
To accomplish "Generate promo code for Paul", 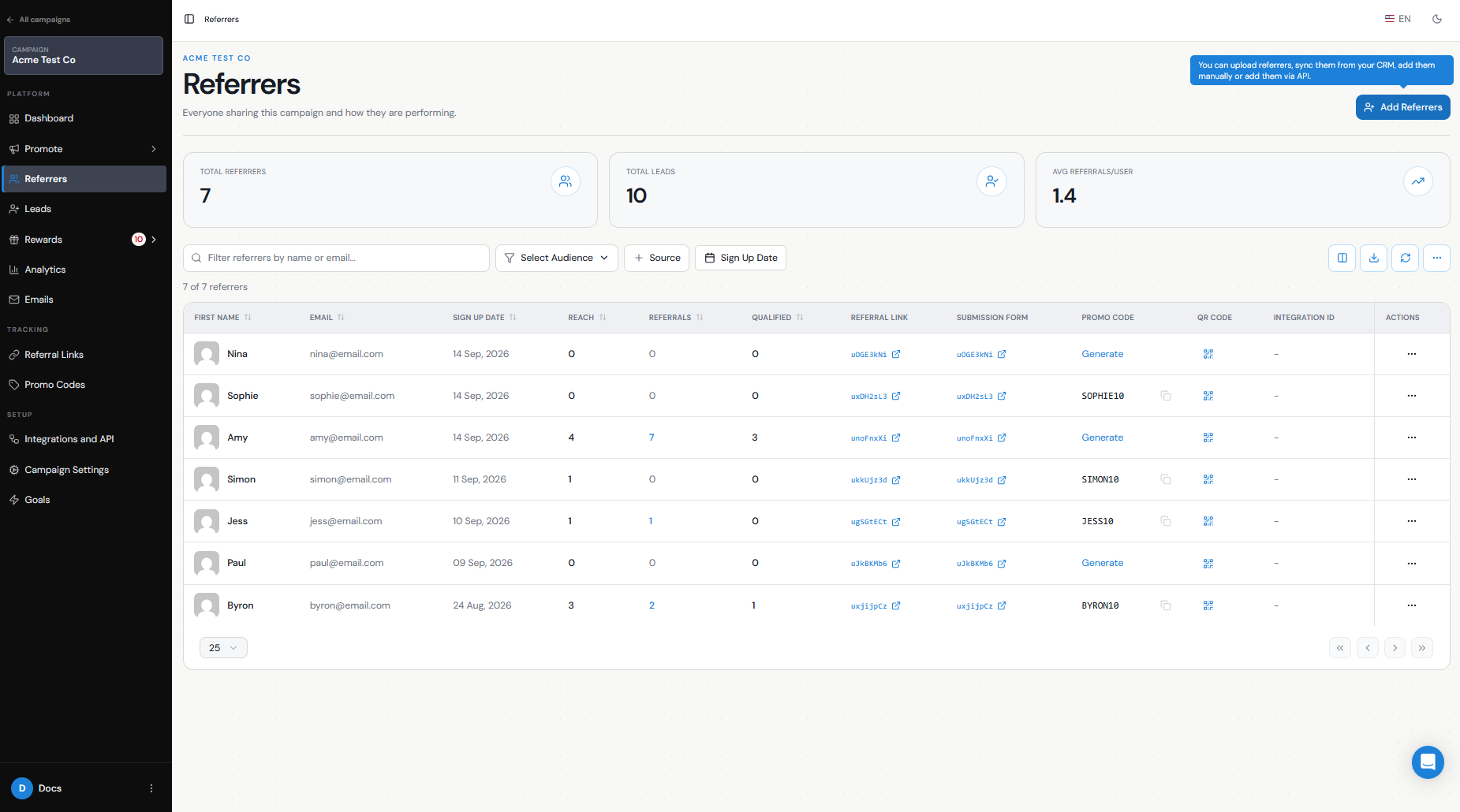I will coord(1102,563).
